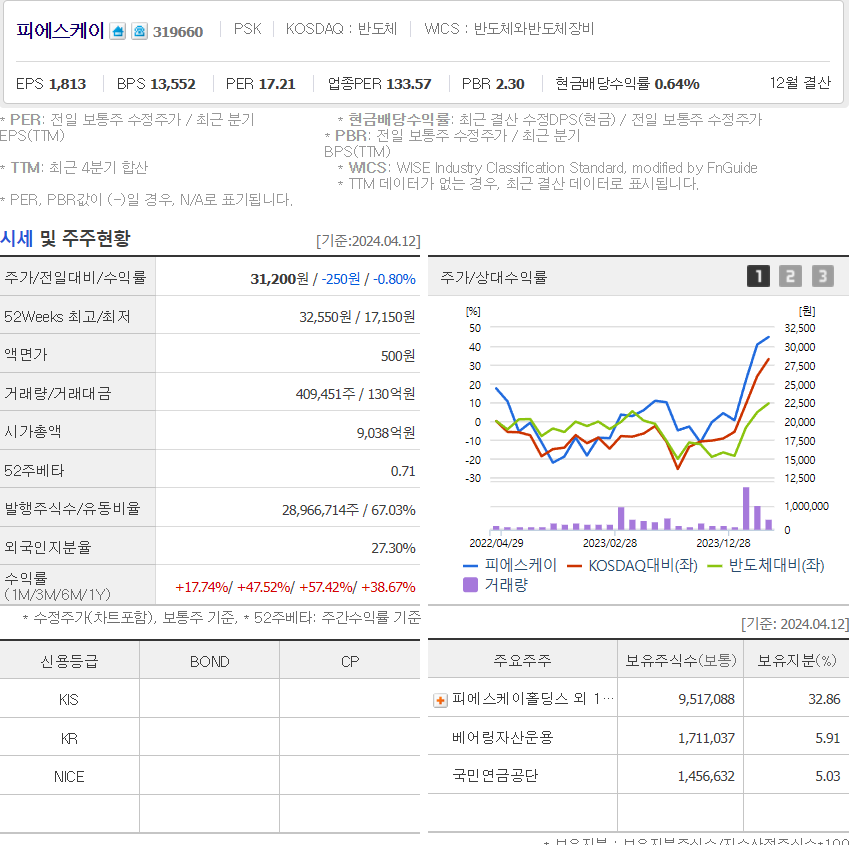Viewport: 850px width, 845px height.
Task: Select the stock code 319660
Action: coord(178,32)
